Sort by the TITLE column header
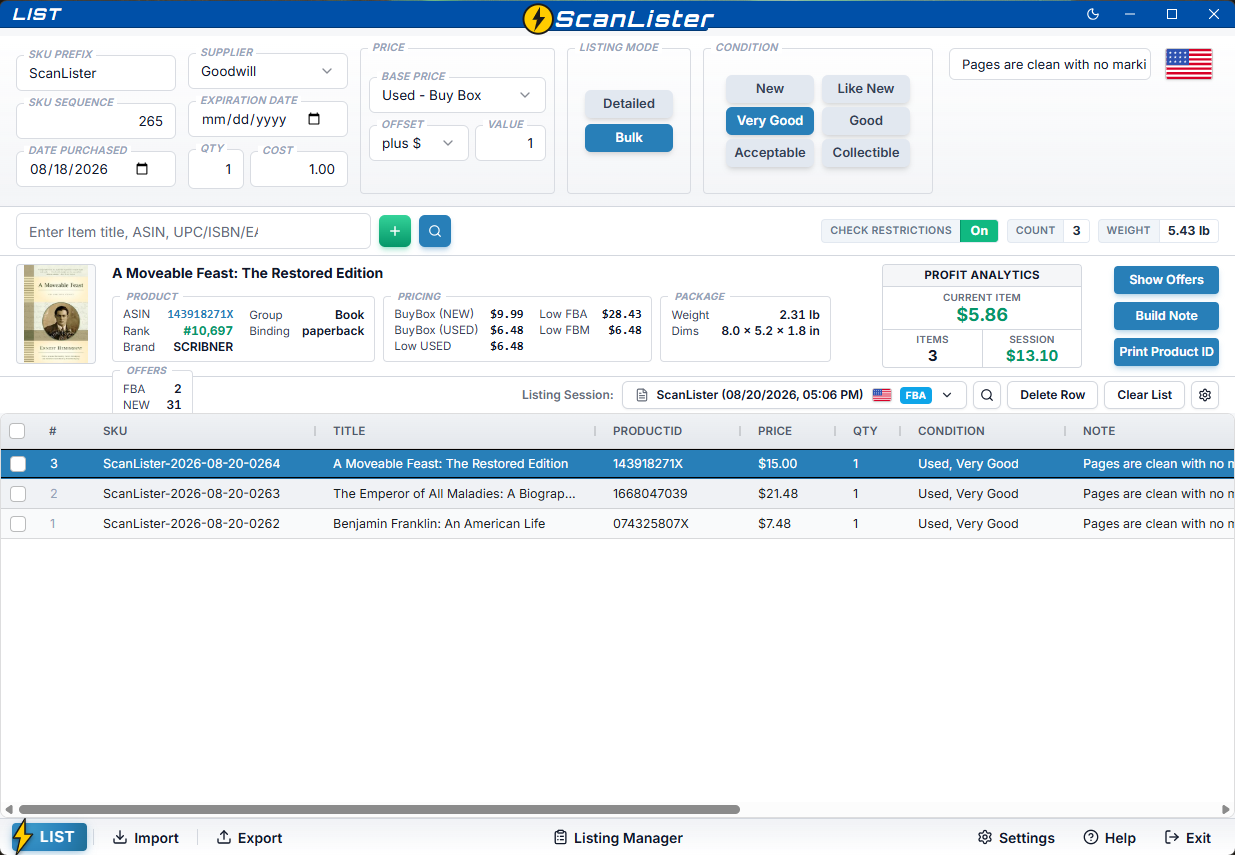This screenshot has height=855, width=1235. point(349,431)
